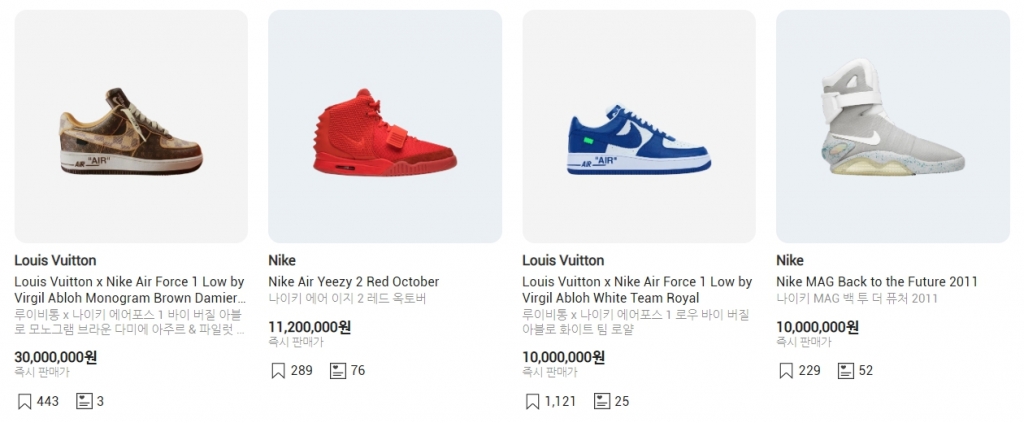This screenshot has height=423, width=1024.
Task: Open the brown Damier Air Force 1 image
Action: [131, 127]
